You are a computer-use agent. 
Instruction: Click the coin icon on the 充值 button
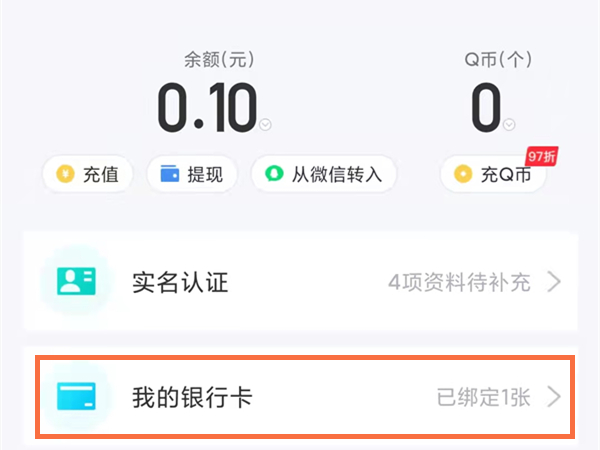64,175
